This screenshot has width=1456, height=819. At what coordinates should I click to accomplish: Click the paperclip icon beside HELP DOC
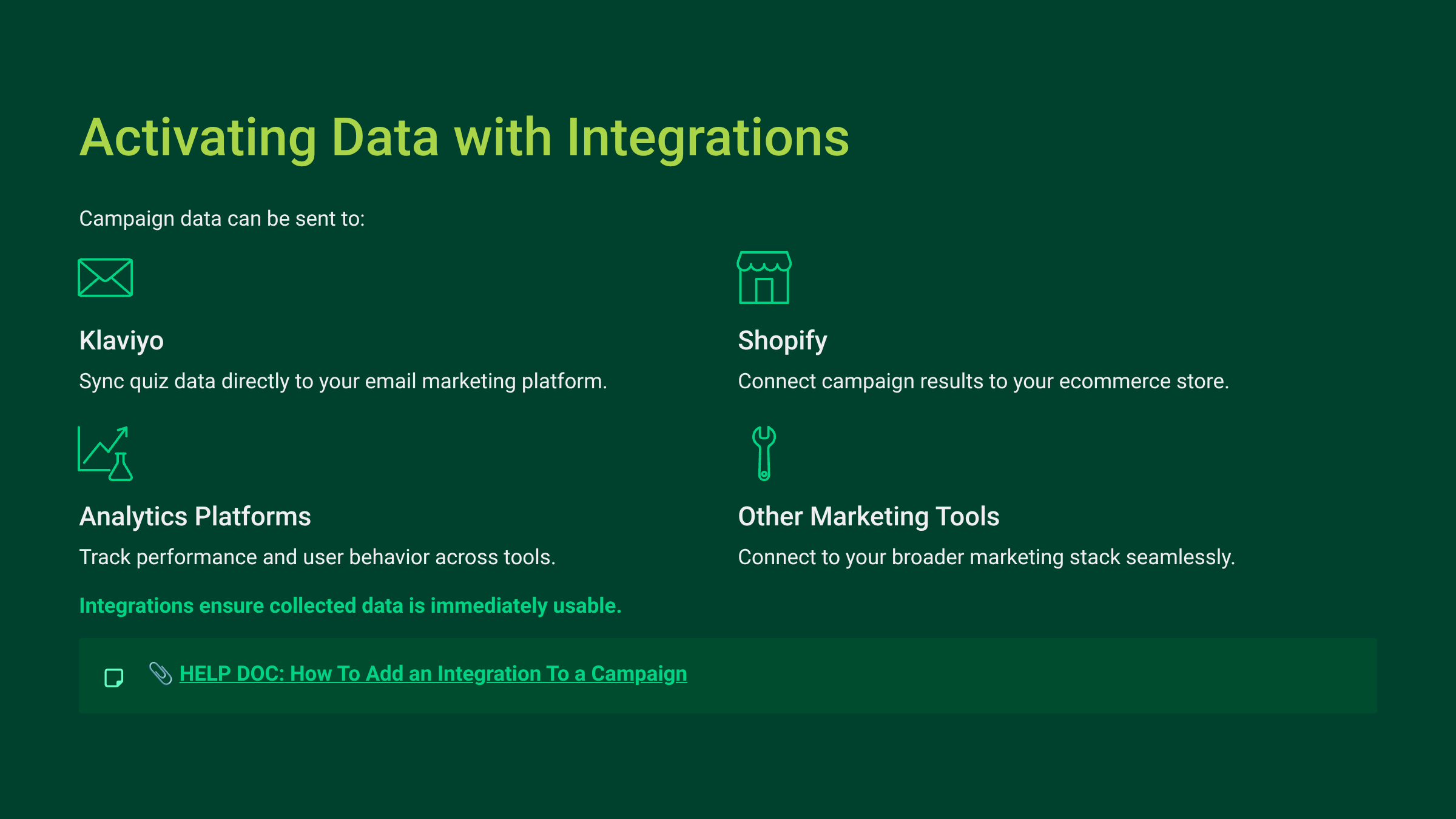point(161,673)
